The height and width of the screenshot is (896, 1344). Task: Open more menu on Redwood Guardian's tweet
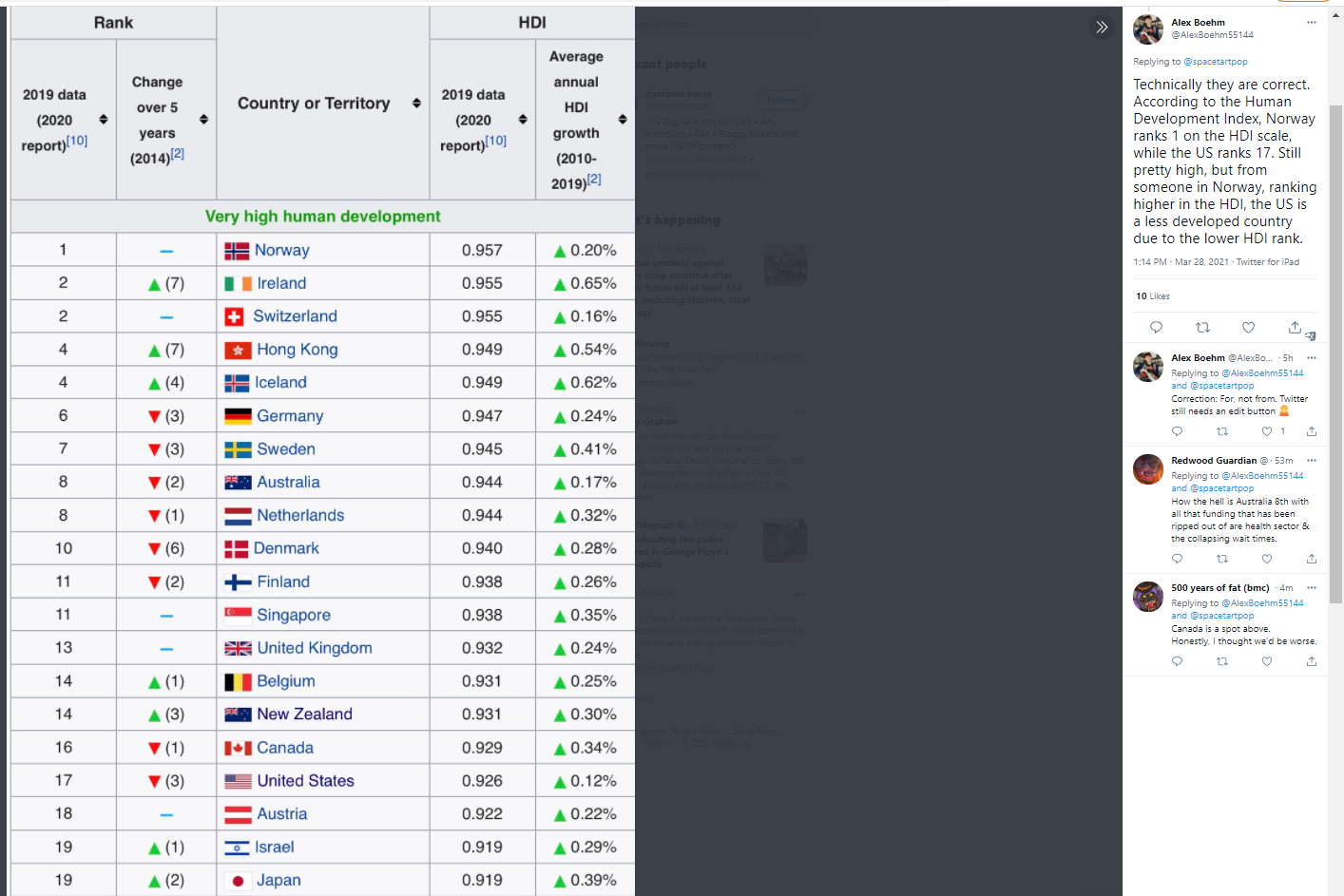1312,461
